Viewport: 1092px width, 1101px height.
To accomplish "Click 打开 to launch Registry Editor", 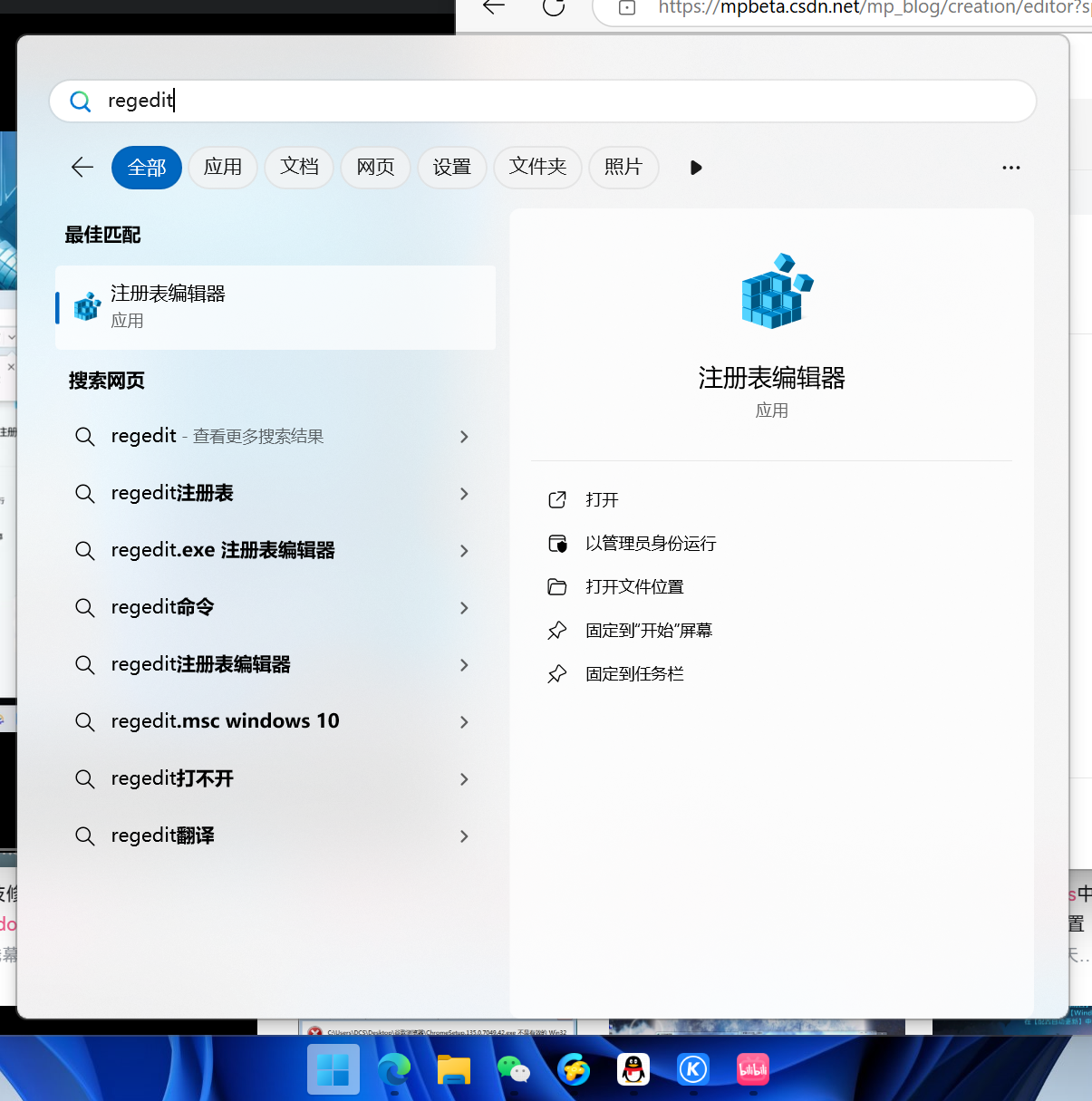I will 602,499.
